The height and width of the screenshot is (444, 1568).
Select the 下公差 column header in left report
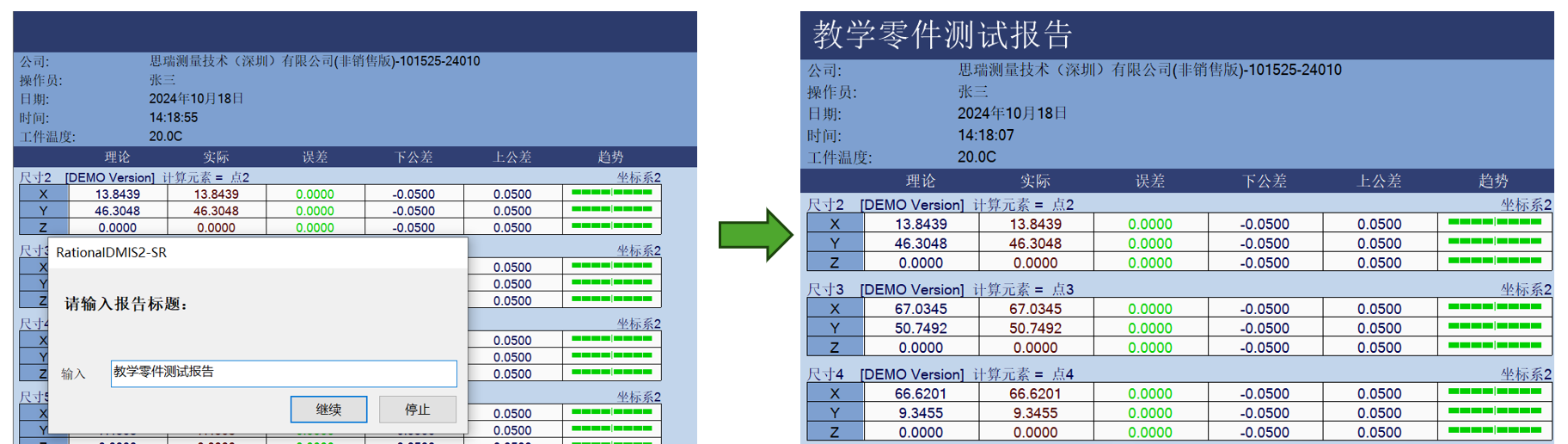point(413,157)
